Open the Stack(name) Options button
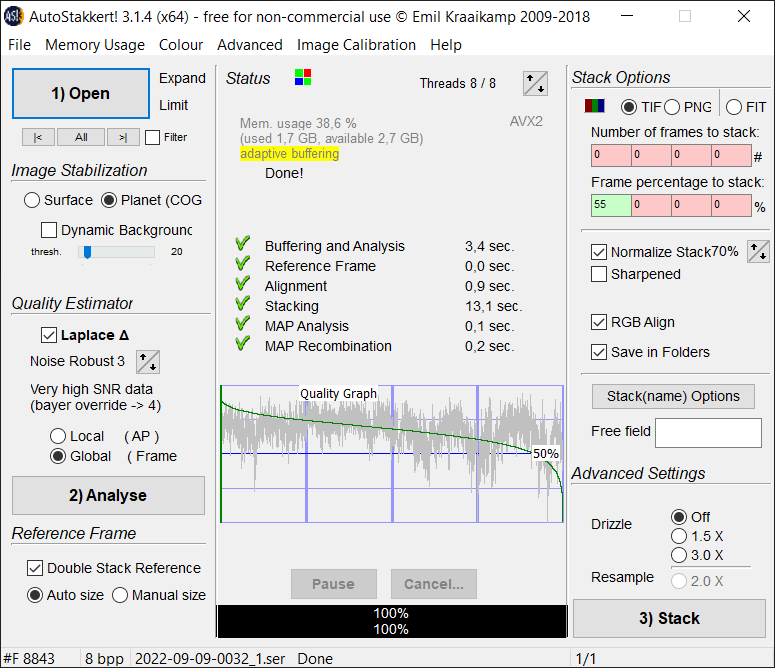 [x=673, y=396]
